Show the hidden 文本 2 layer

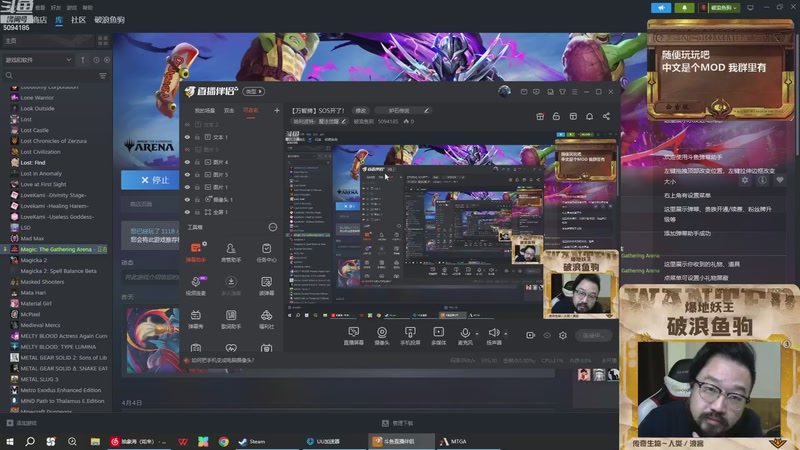187,124
